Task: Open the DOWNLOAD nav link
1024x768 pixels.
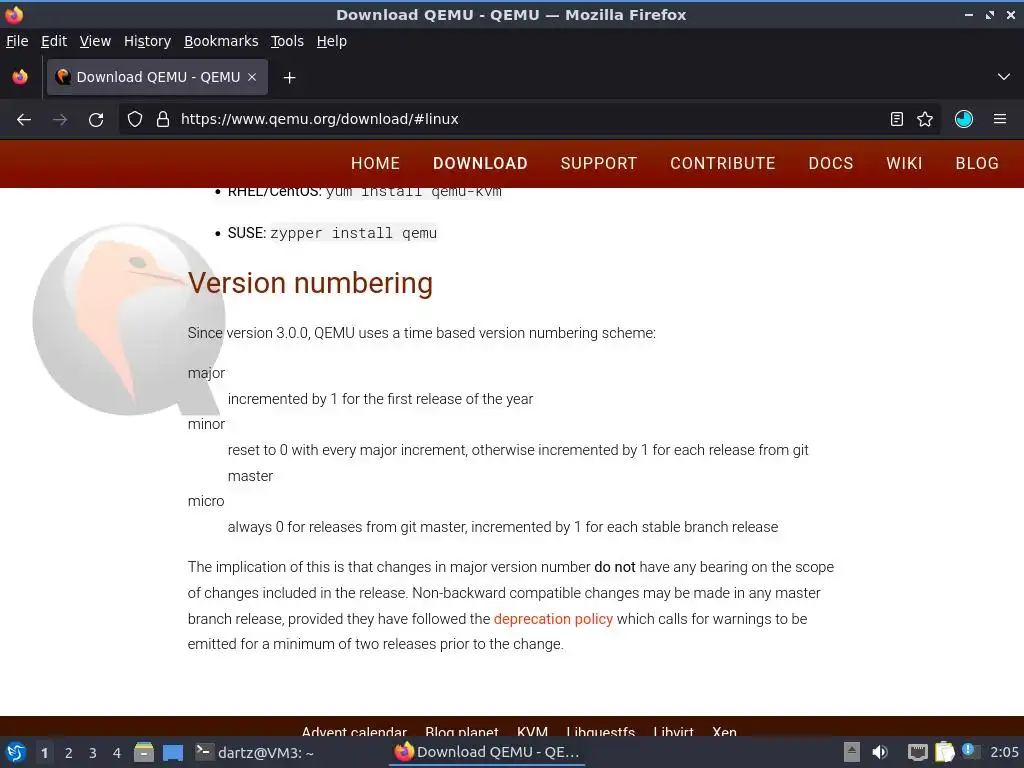Action: point(480,163)
